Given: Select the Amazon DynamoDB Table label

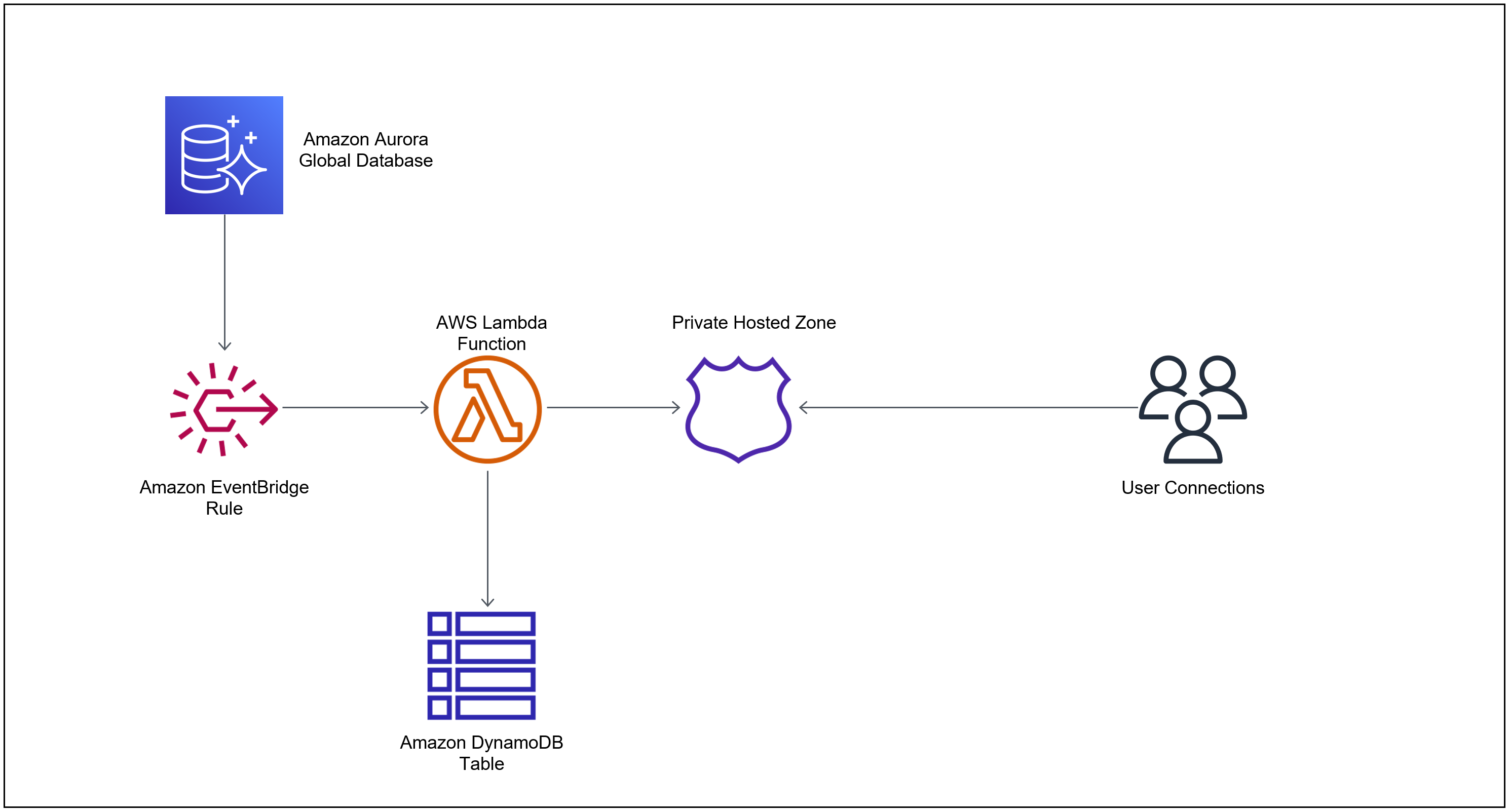Looking at the screenshot, I should pyautogui.click(x=481, y=753).
